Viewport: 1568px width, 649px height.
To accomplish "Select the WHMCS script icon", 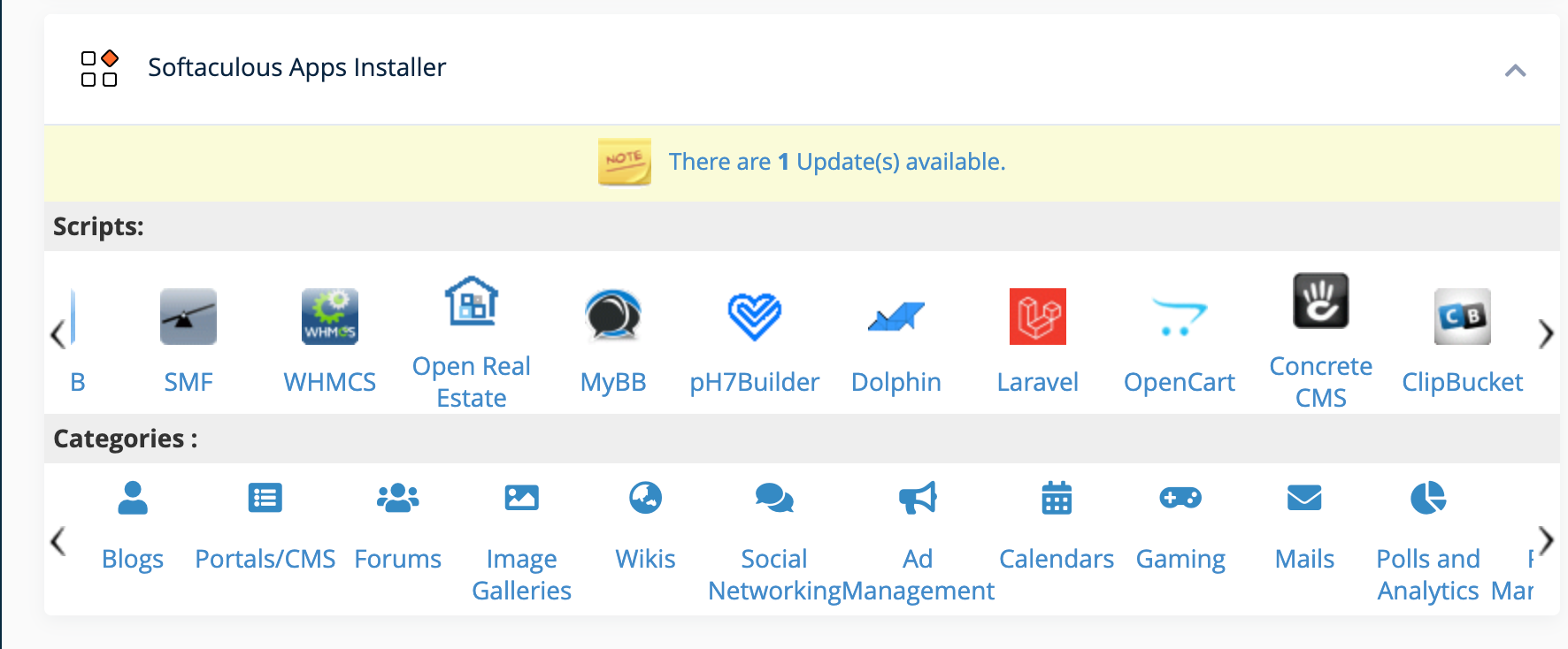I will pyautogui.click(x=329, y=317).
